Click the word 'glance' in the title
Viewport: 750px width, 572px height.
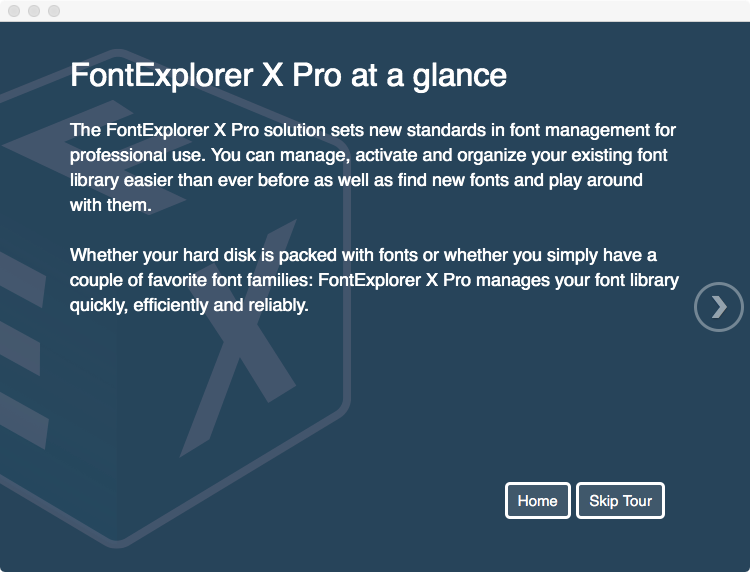pos(459,77)
